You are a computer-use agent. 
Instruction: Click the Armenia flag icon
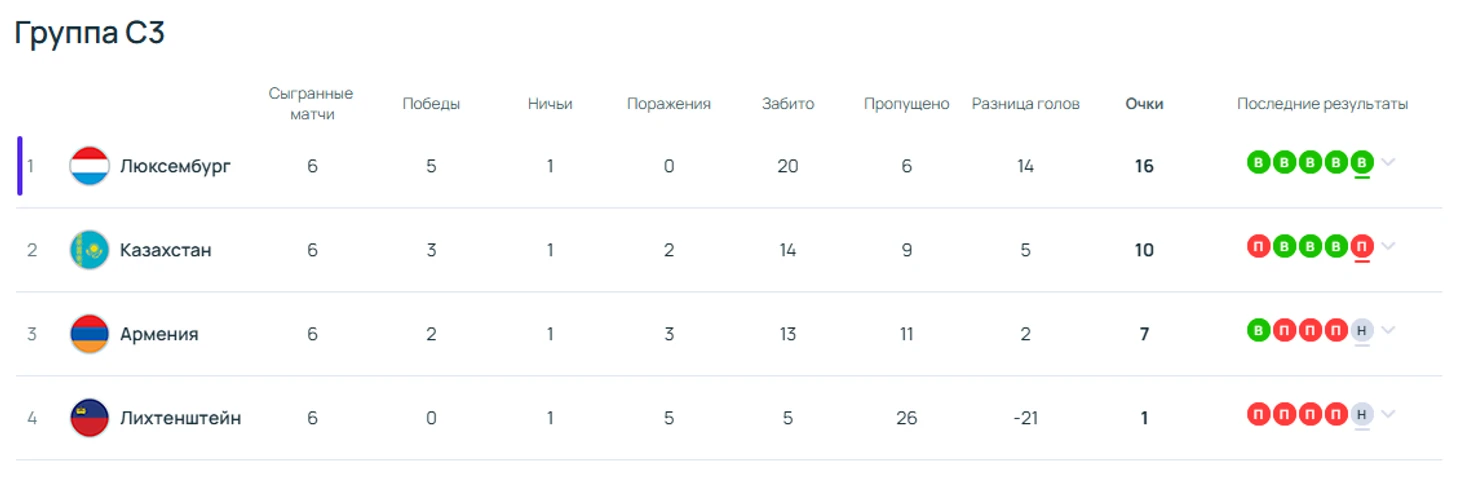click(89, 334)
